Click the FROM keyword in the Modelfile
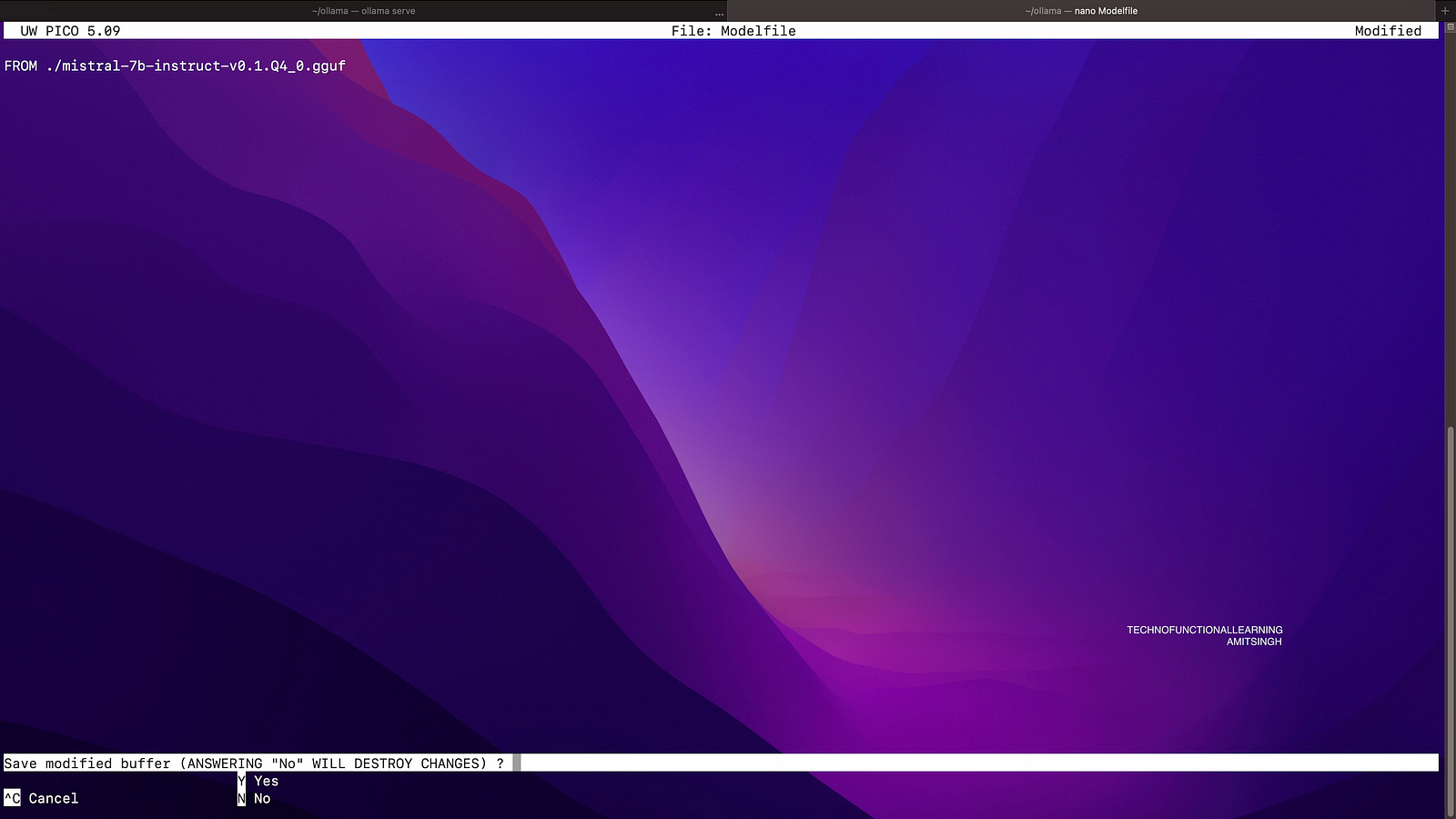Viewport: 1456px width, 819px height. coord(21,66)
